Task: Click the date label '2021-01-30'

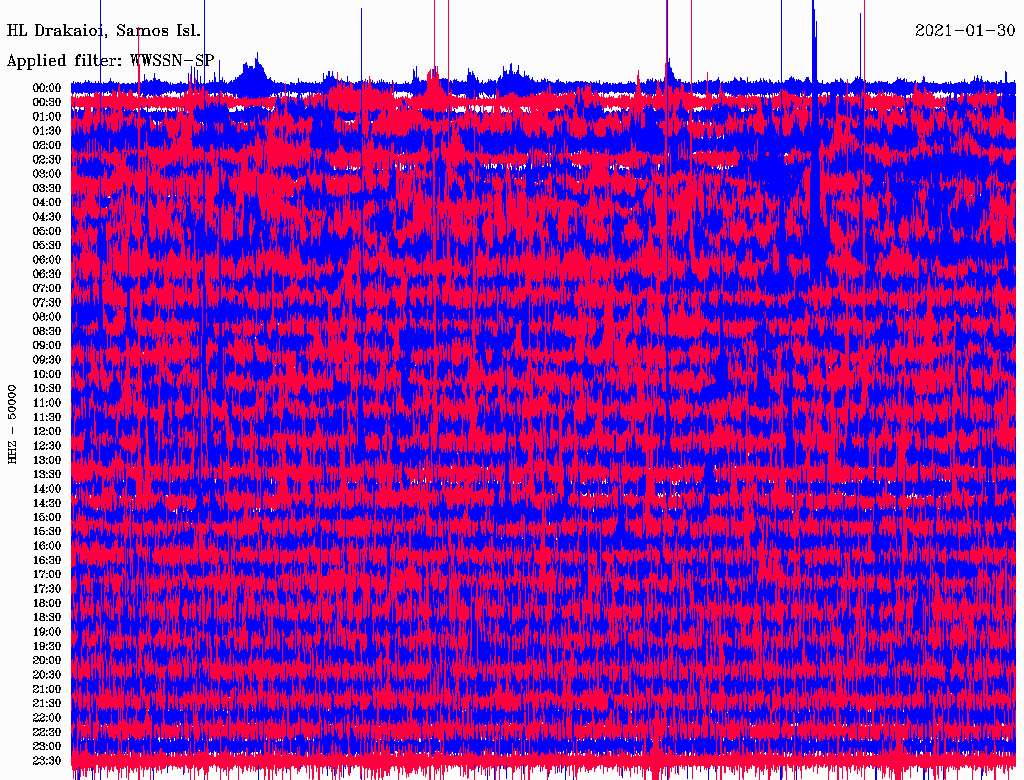Action: point(965,30)
